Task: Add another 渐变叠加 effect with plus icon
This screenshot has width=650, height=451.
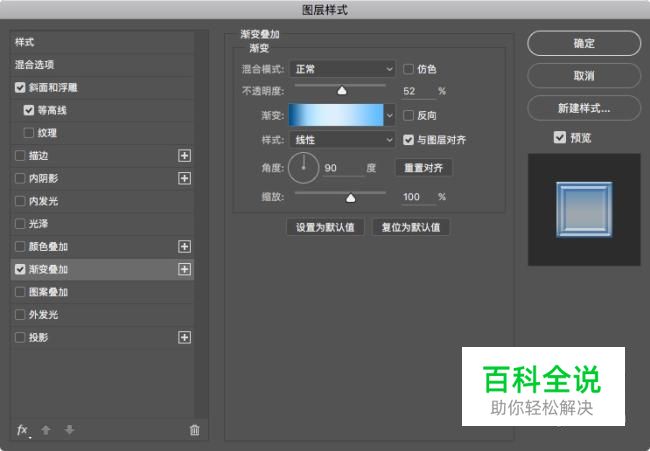Action: (x=184, y=269)
